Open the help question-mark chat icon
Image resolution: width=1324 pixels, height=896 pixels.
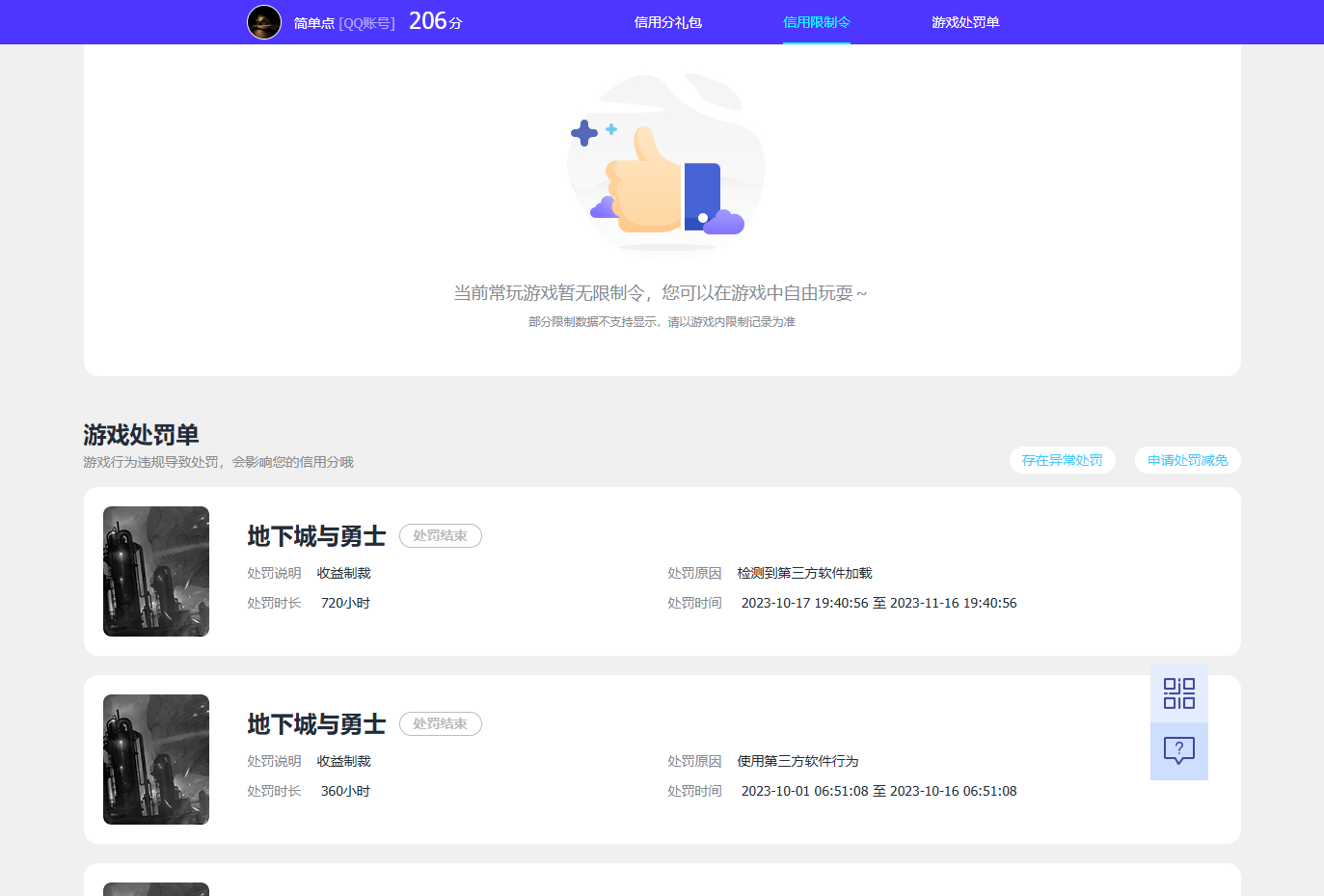click(1178, 750)
